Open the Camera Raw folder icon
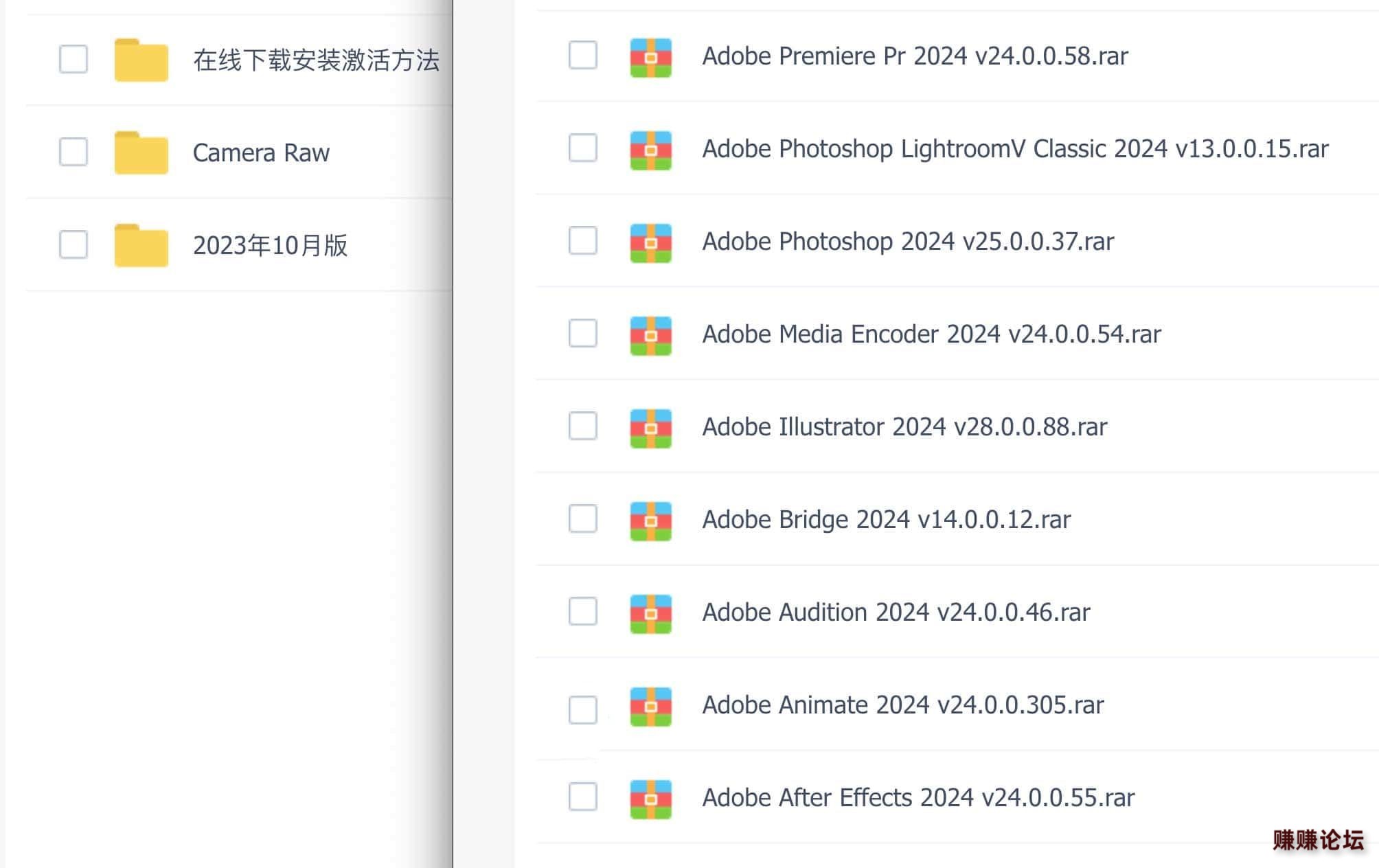Screen dimensions: 1379x868 (141, 152)
